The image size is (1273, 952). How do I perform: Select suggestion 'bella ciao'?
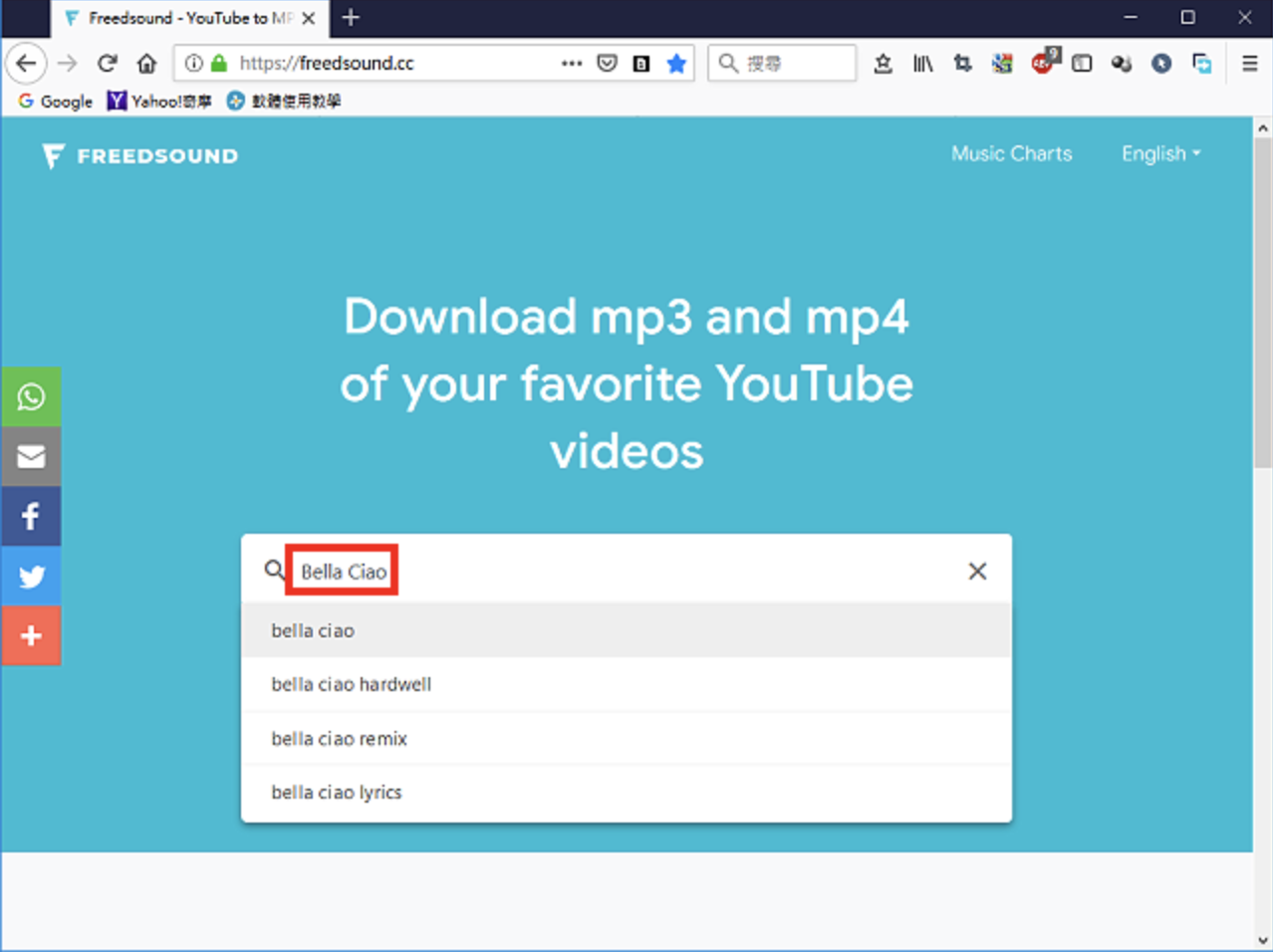[627, 630]
